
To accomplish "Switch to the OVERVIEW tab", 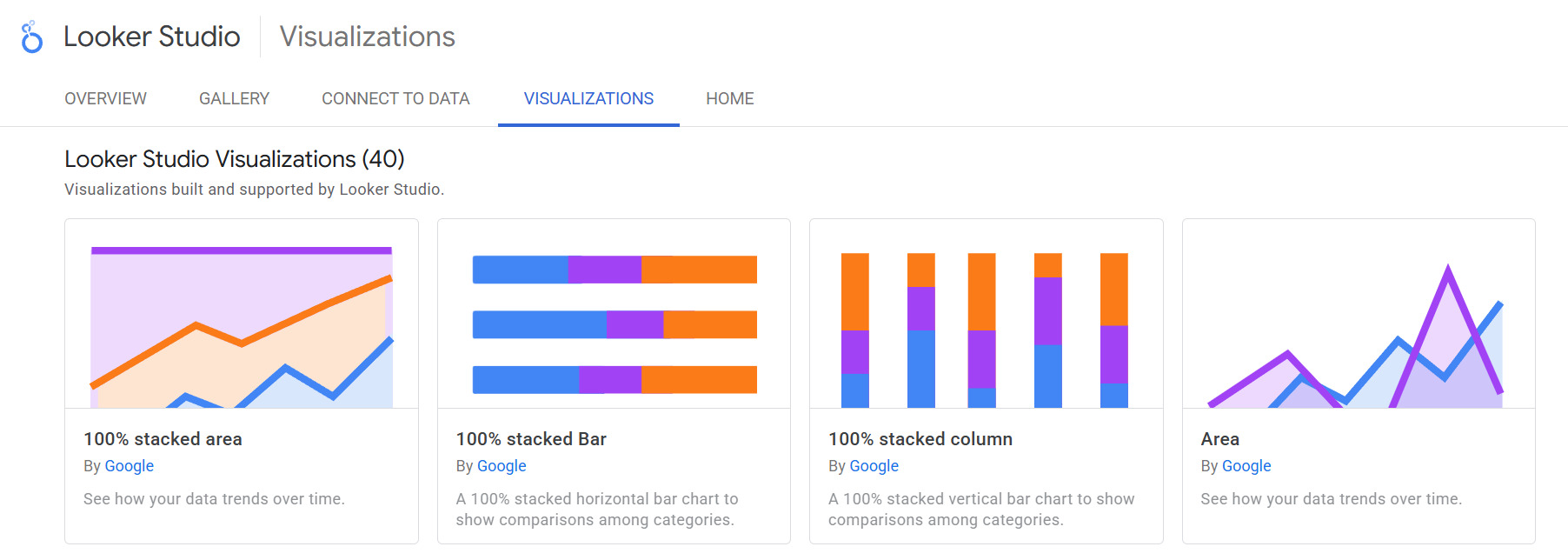I will tap(104, 98).
